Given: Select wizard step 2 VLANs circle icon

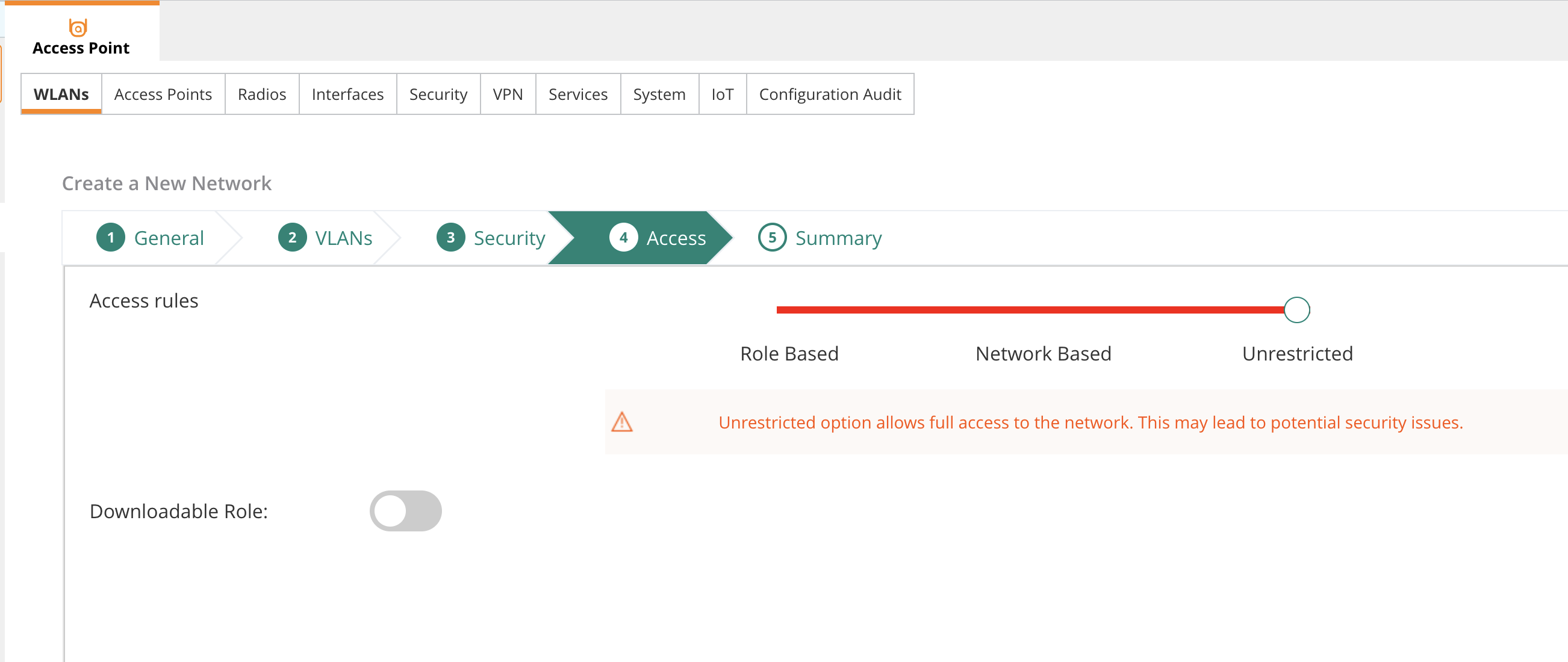Looking at the screenshot, I should click(293, 237).
